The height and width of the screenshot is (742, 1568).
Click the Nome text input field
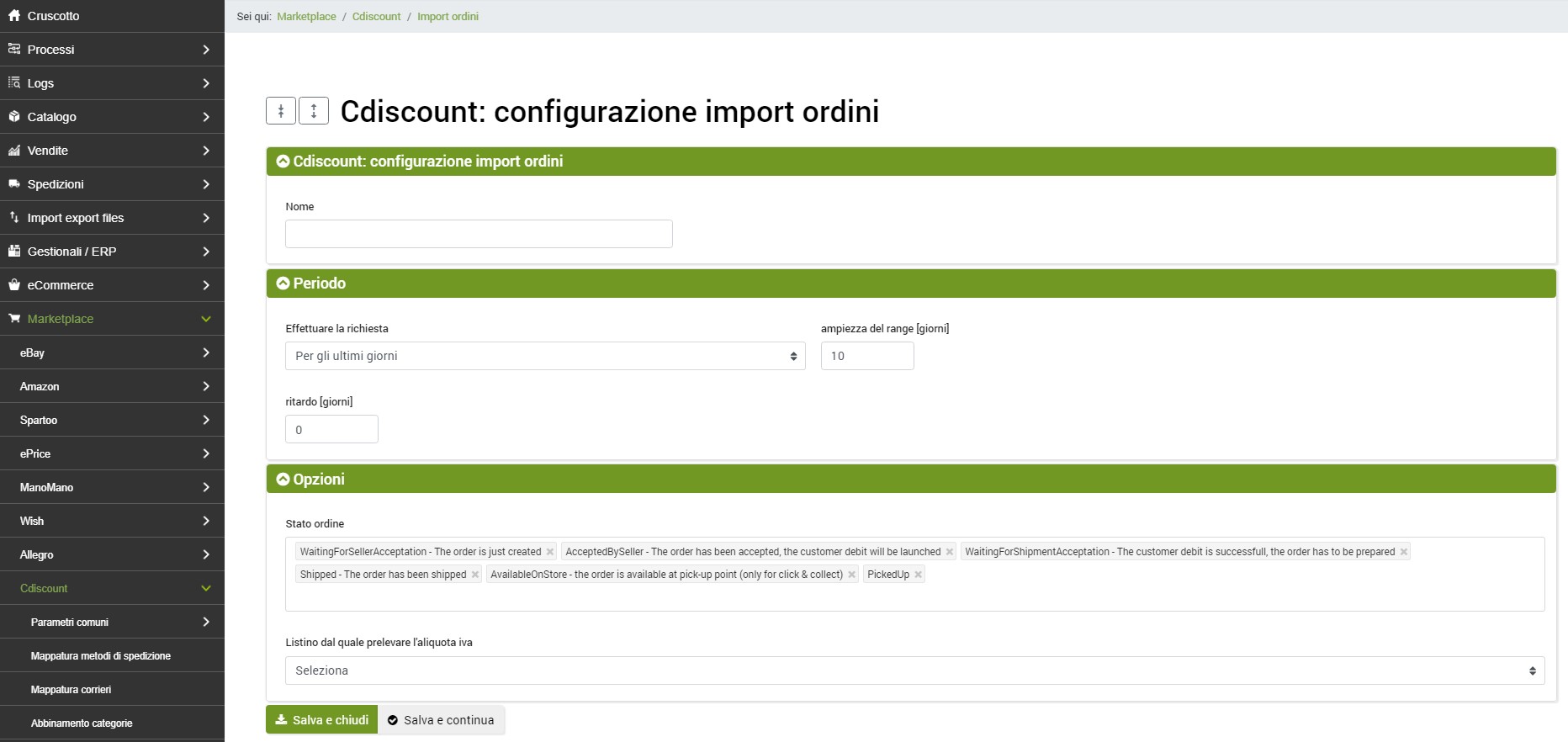pyautogui.click(x=479, y=234)
